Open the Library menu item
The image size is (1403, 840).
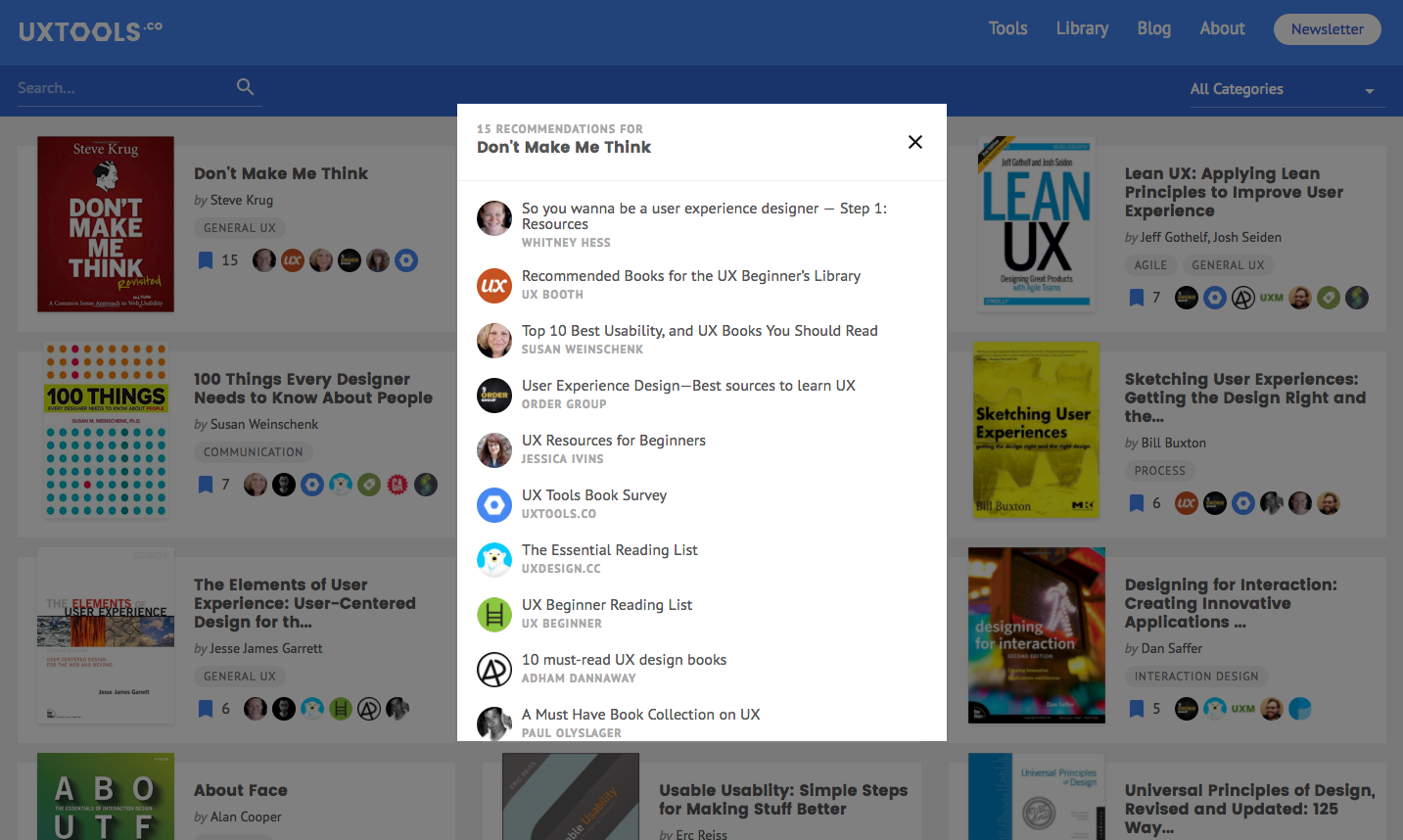tap(1082, 28)
